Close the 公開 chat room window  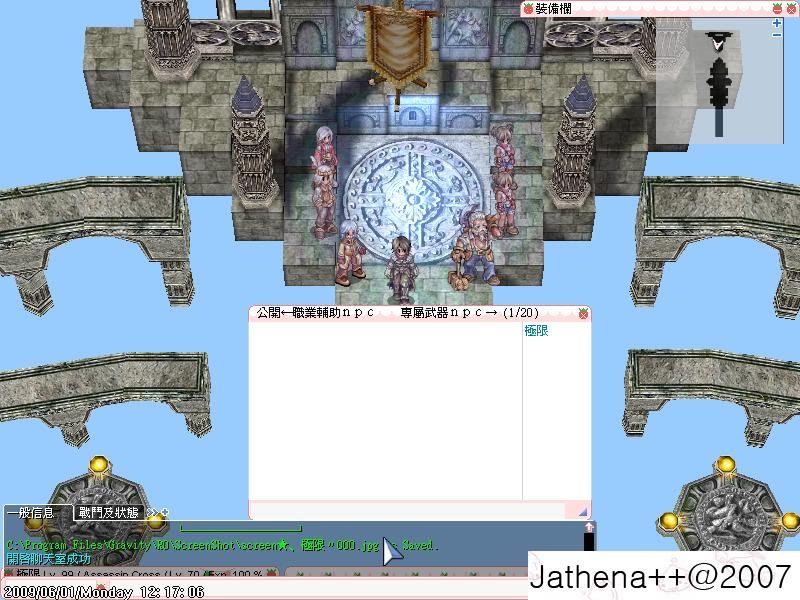coord(583,314)
